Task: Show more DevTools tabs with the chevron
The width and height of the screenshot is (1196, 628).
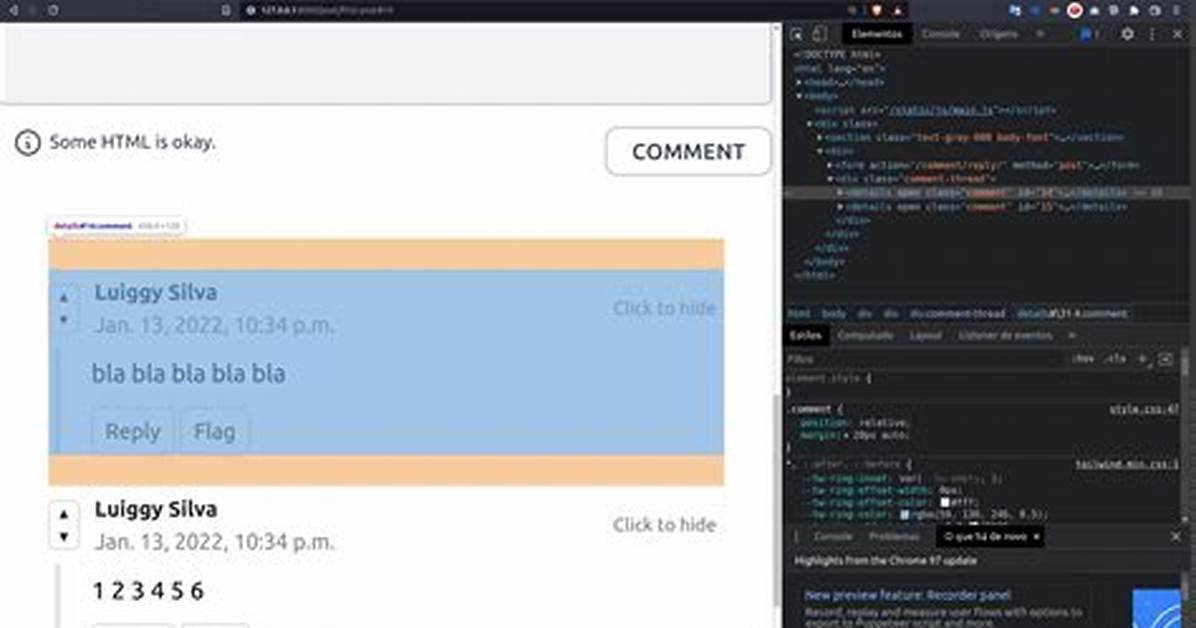Action: [x=1040, y=34]
